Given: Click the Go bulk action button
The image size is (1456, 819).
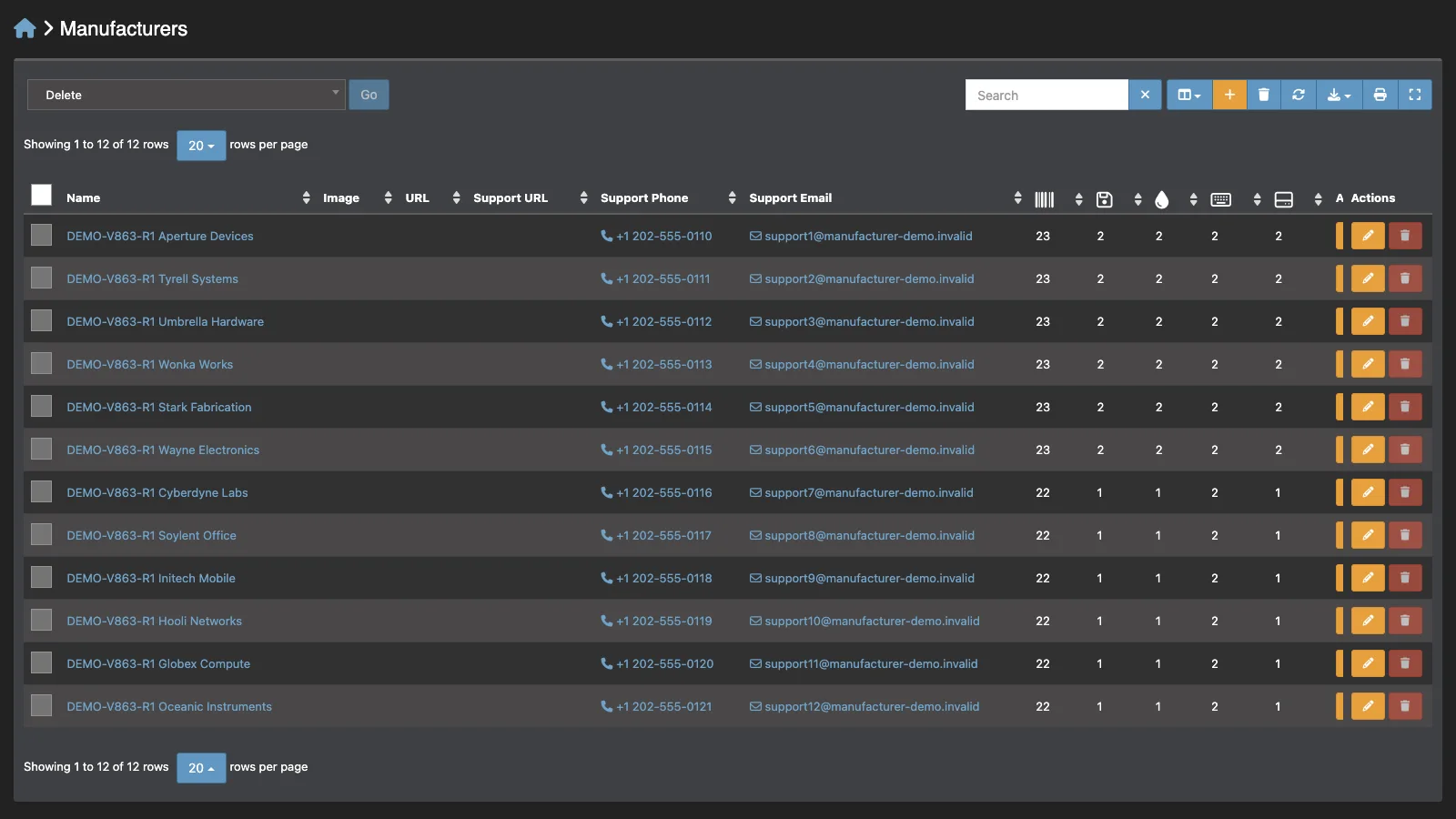Looking at the screenshot, I should click(369, 95).
